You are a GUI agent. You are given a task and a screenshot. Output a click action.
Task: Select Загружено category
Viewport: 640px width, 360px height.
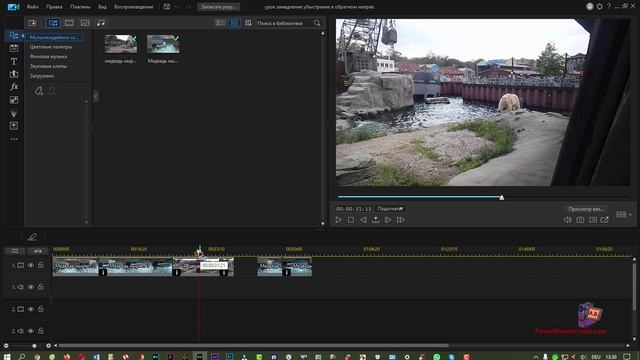(x=42, y=76)
